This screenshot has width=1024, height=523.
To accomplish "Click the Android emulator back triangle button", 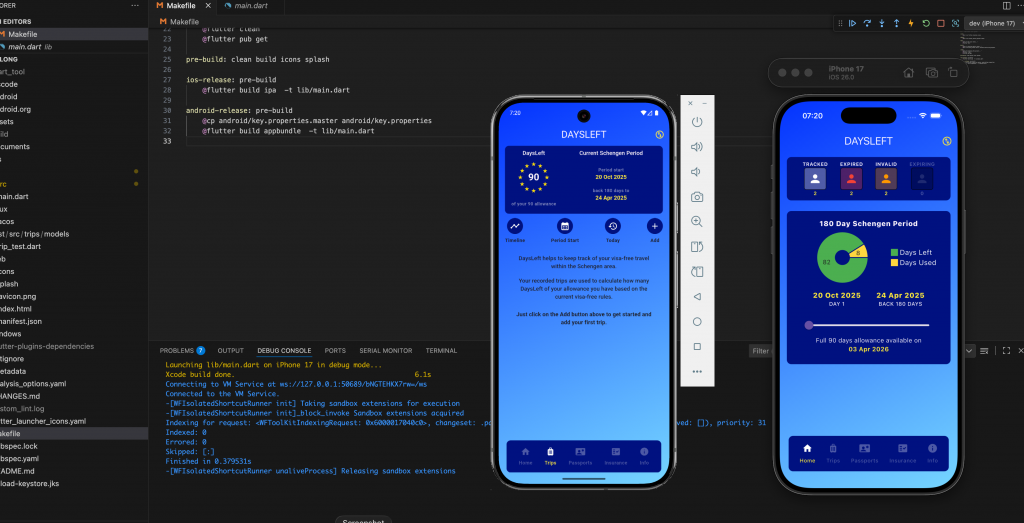I will (697, 296).
